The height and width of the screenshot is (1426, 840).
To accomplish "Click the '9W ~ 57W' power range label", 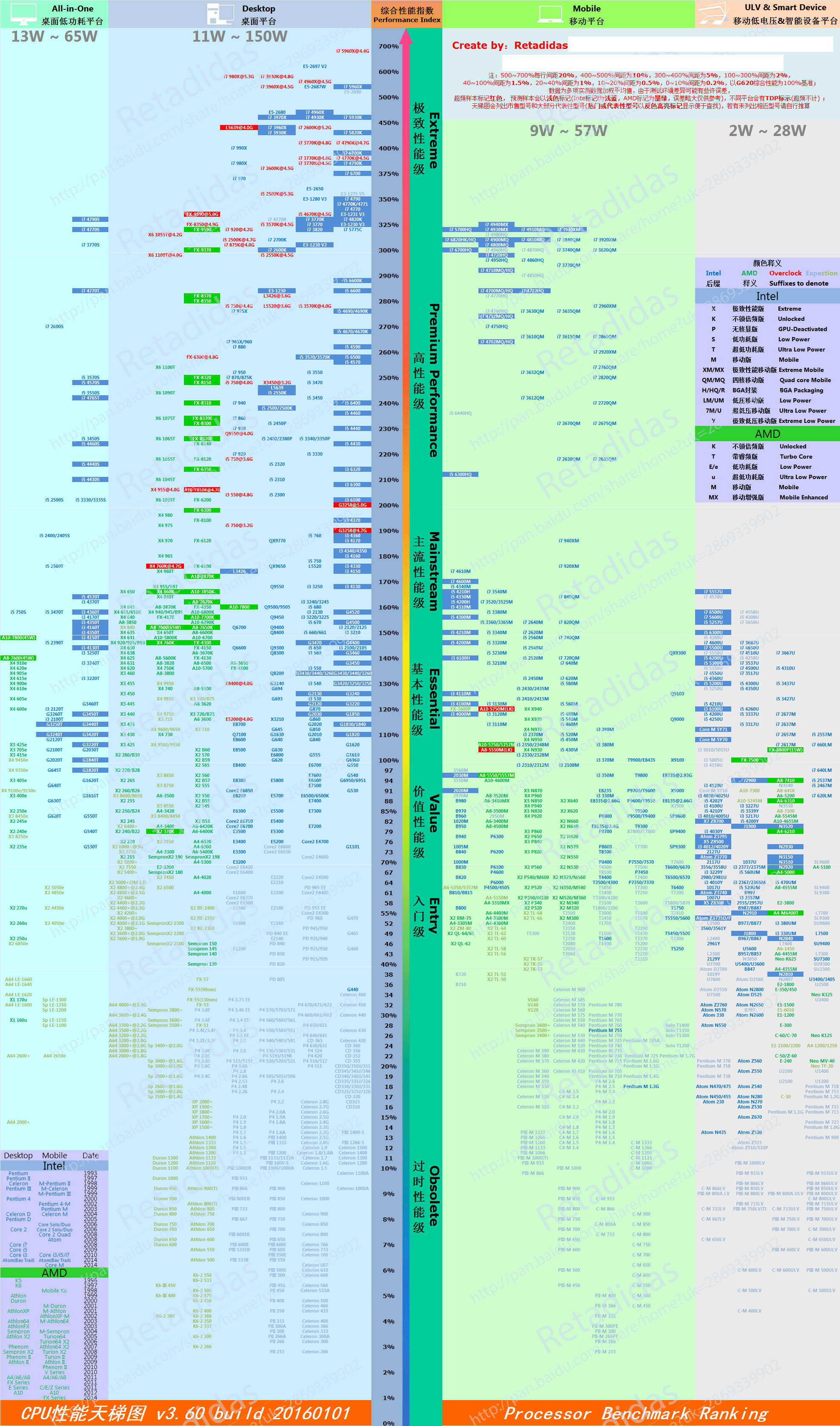I will point(568,131).
